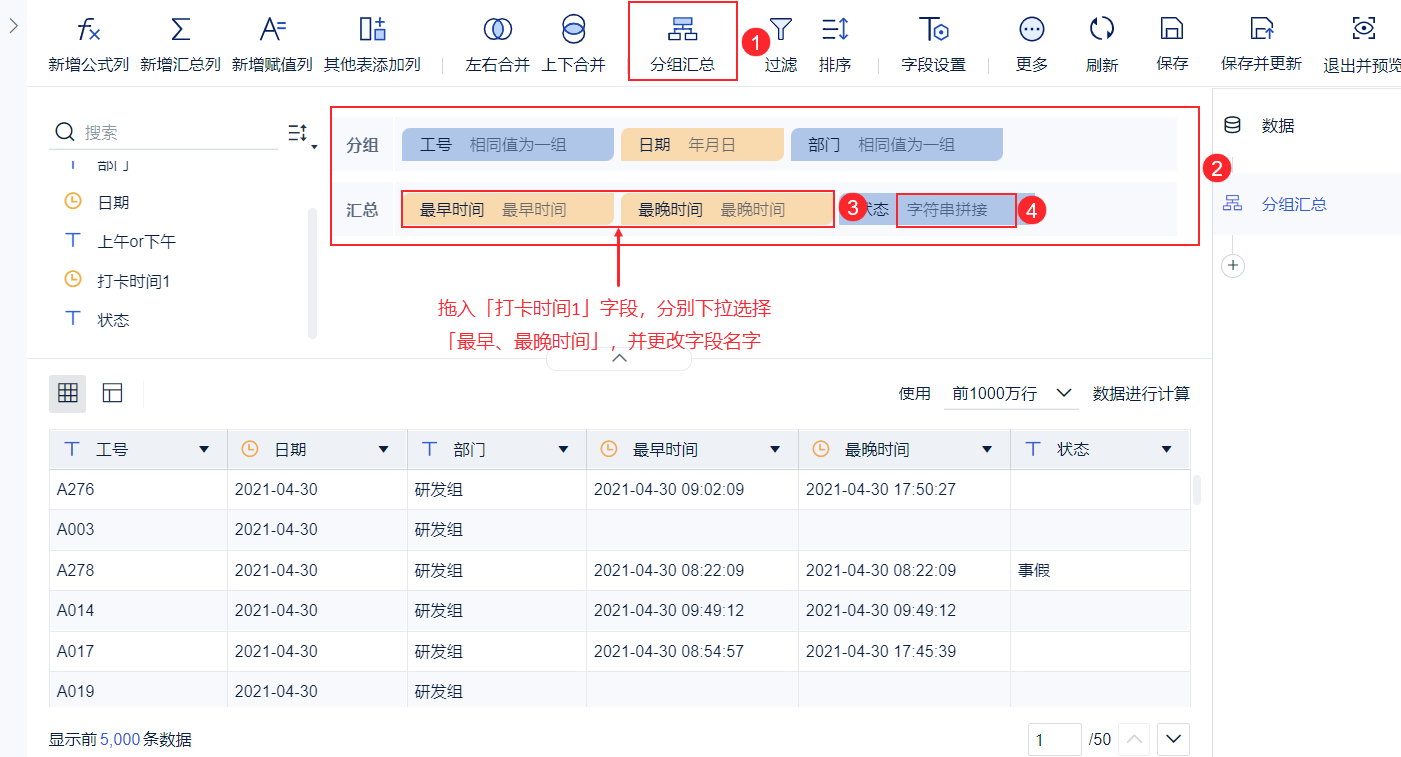Click the 刷新 refresh icon
Image resolution: width=1401 pixels, height=757 pixels.
pos(1102,29)
